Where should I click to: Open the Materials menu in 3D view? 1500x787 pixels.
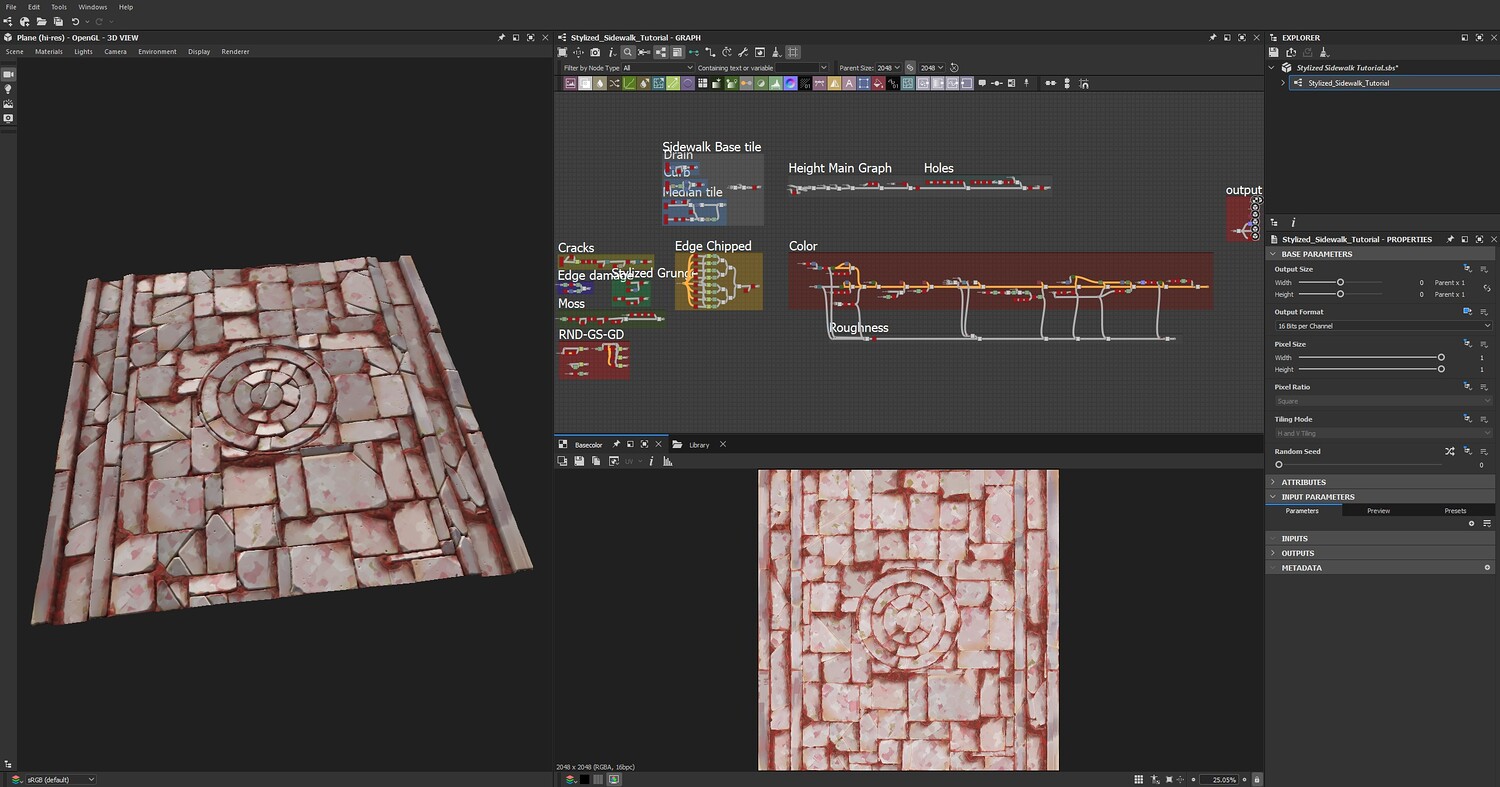coord(48,51)
